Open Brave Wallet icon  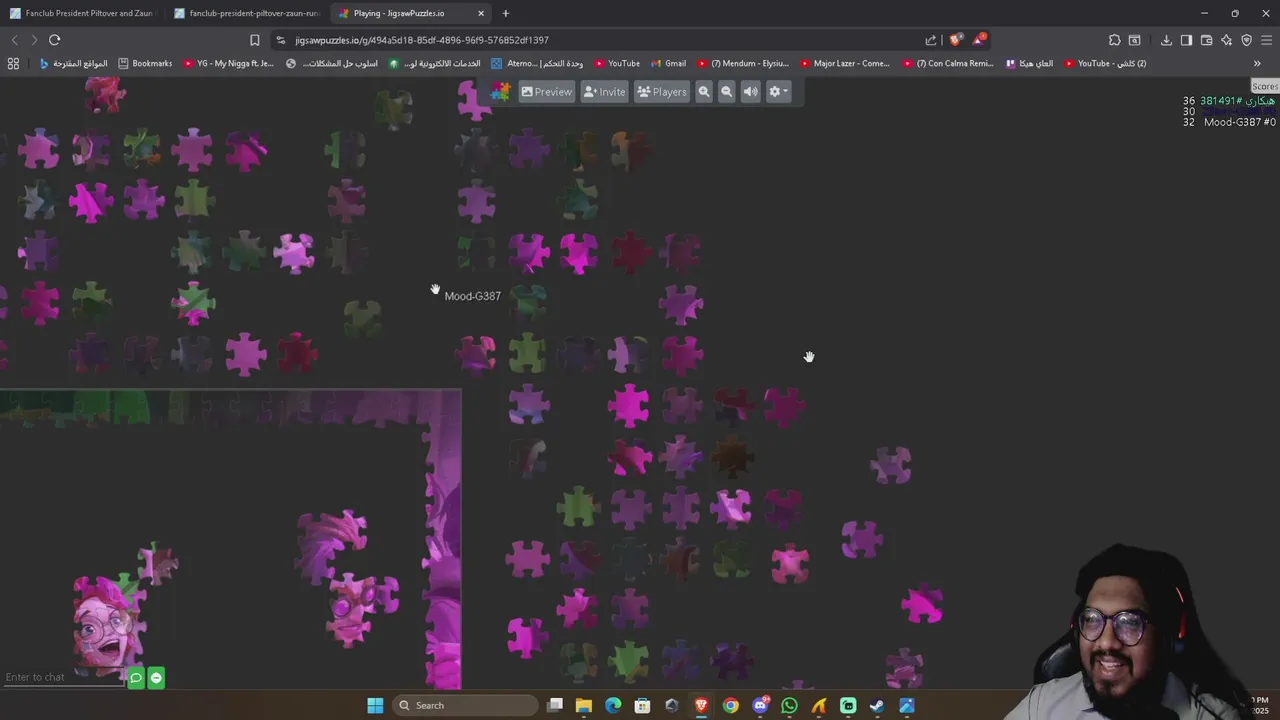point(1206,40)
